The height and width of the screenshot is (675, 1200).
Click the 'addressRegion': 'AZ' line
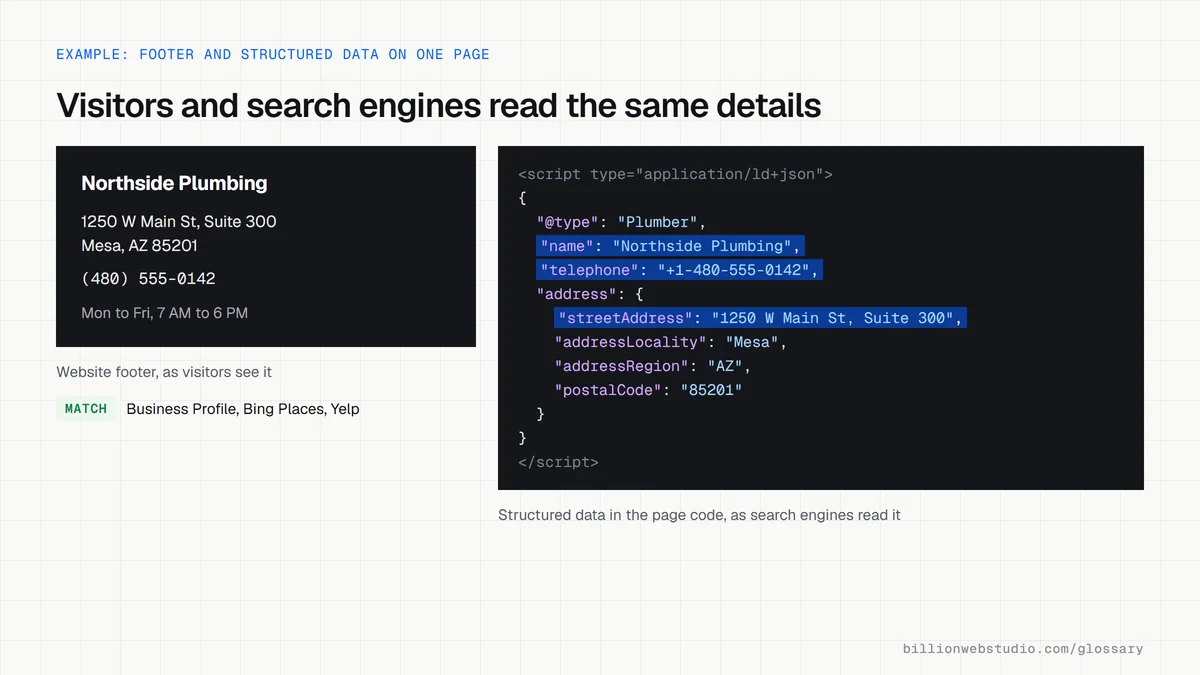click(653, 366)
